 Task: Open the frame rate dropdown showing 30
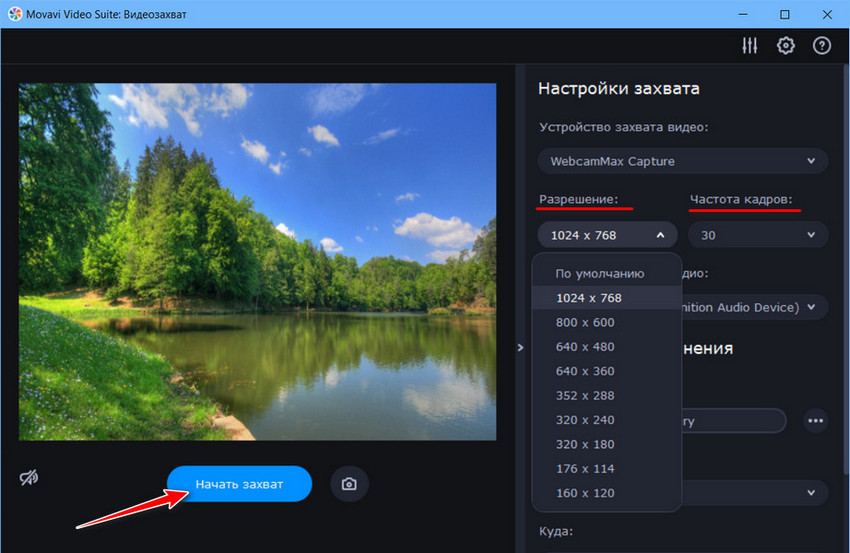pyautogui.click(x=758, y=235)
